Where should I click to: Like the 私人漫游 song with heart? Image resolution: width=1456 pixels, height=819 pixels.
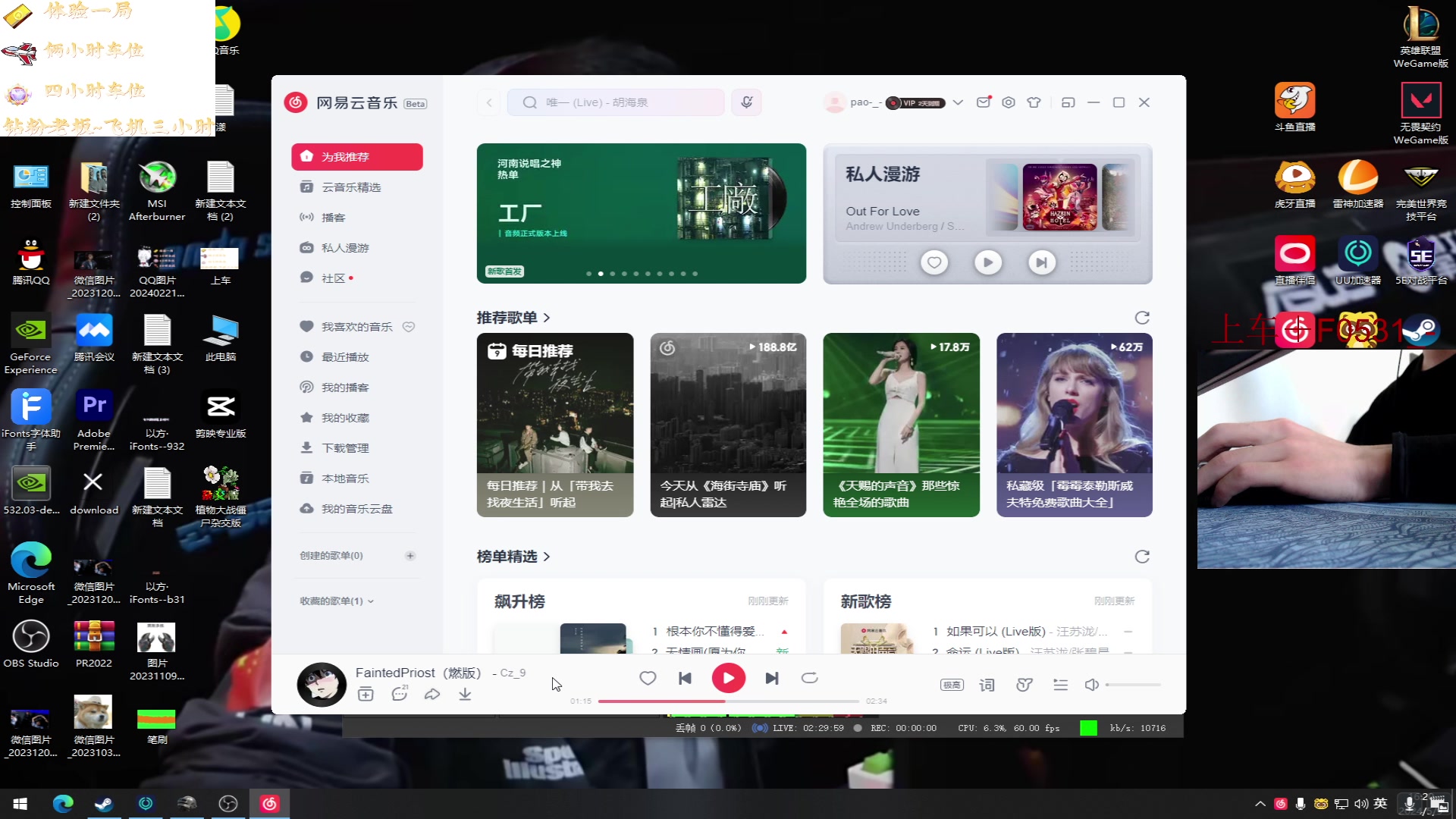[934, 262]
